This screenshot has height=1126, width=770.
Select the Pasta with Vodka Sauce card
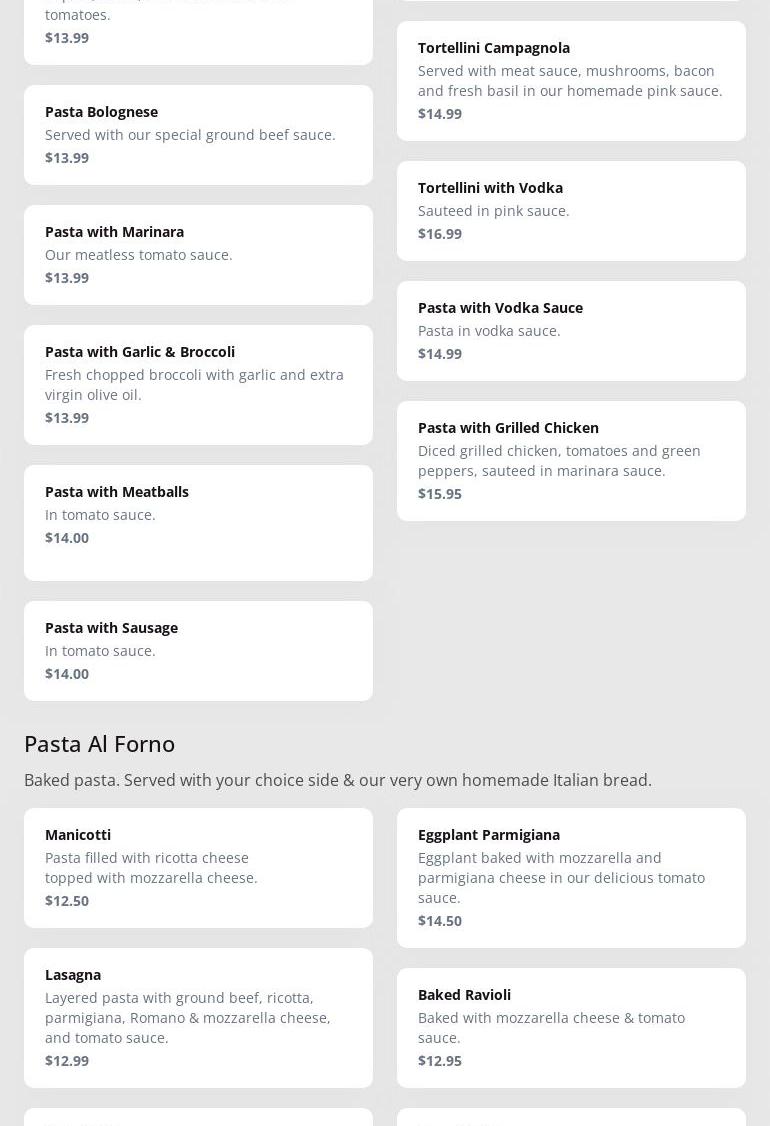tap(500, 308)
